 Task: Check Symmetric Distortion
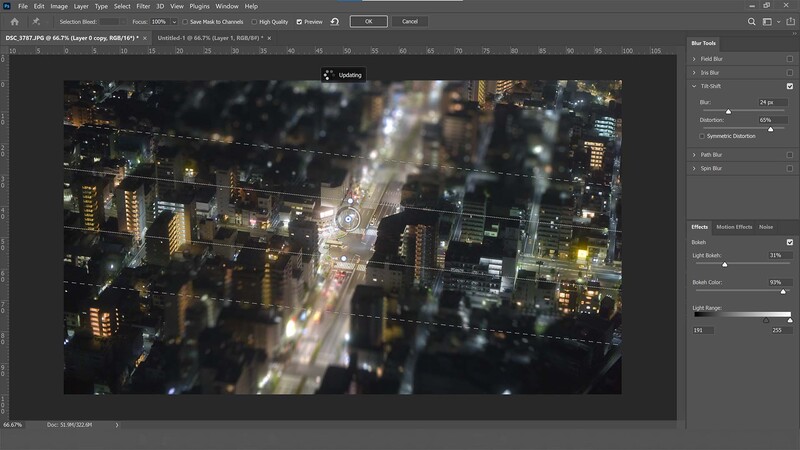pyautogui.click(x=702, y=136)
